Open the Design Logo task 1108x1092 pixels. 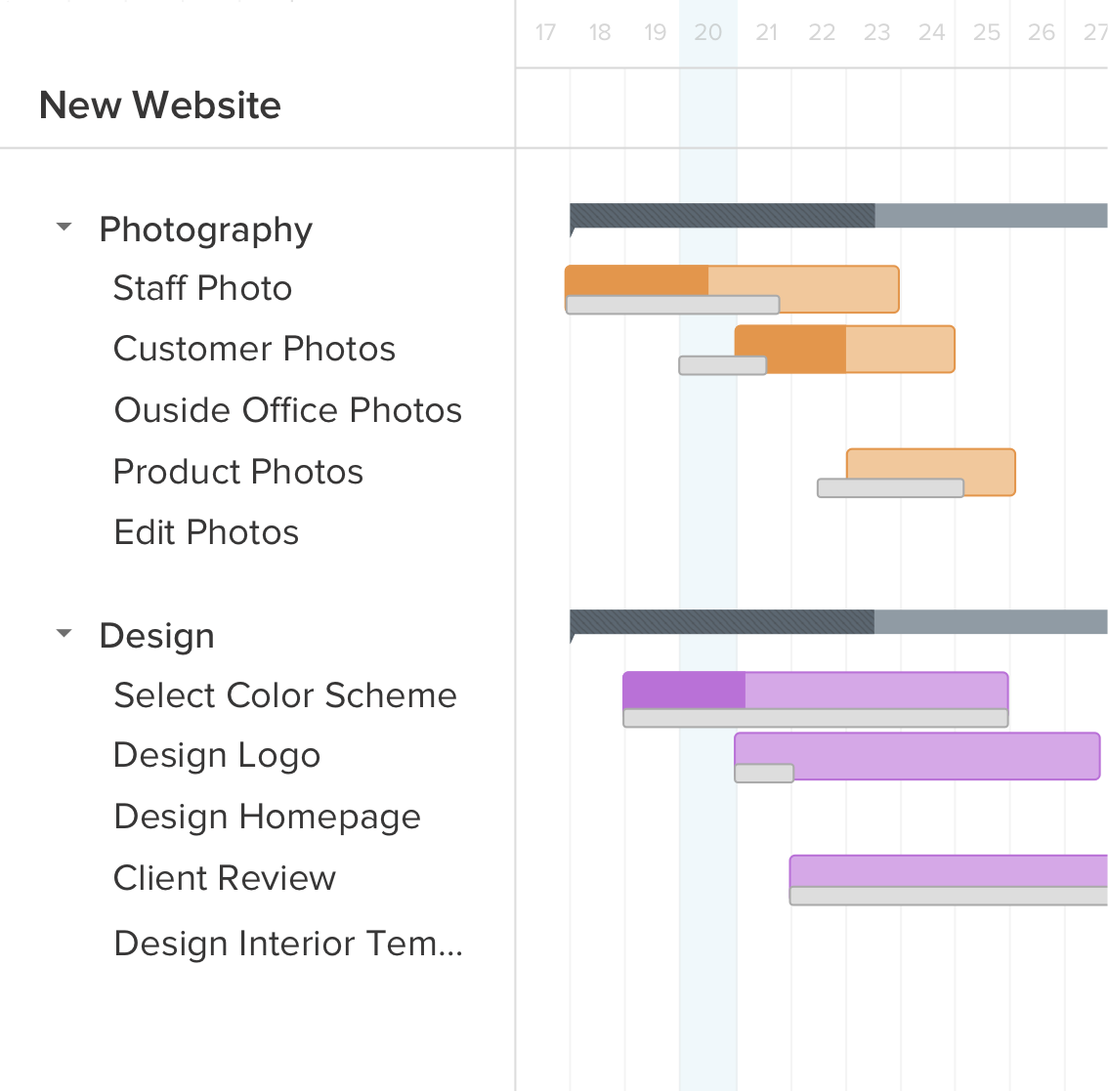coord(217,754)
